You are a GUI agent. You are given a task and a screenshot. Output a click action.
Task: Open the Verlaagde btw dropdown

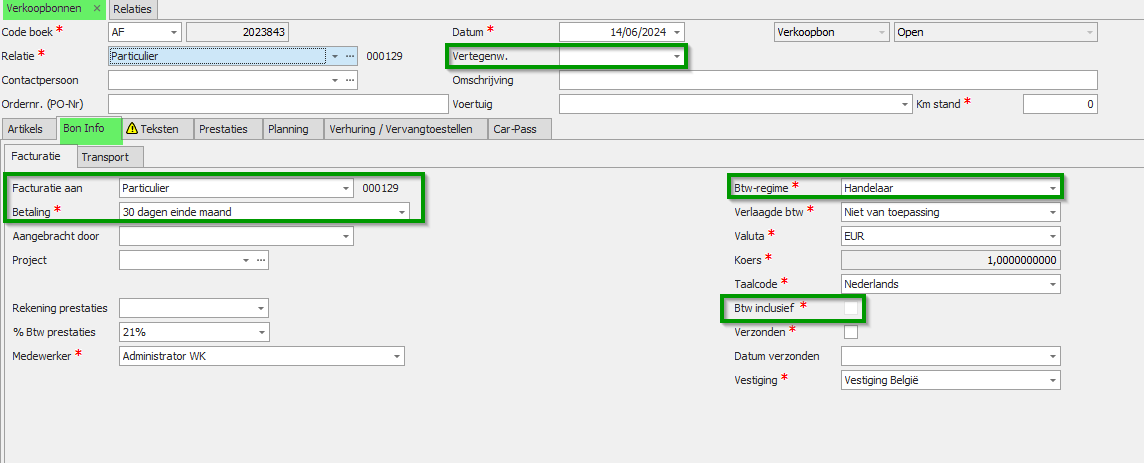(1053, 212)
